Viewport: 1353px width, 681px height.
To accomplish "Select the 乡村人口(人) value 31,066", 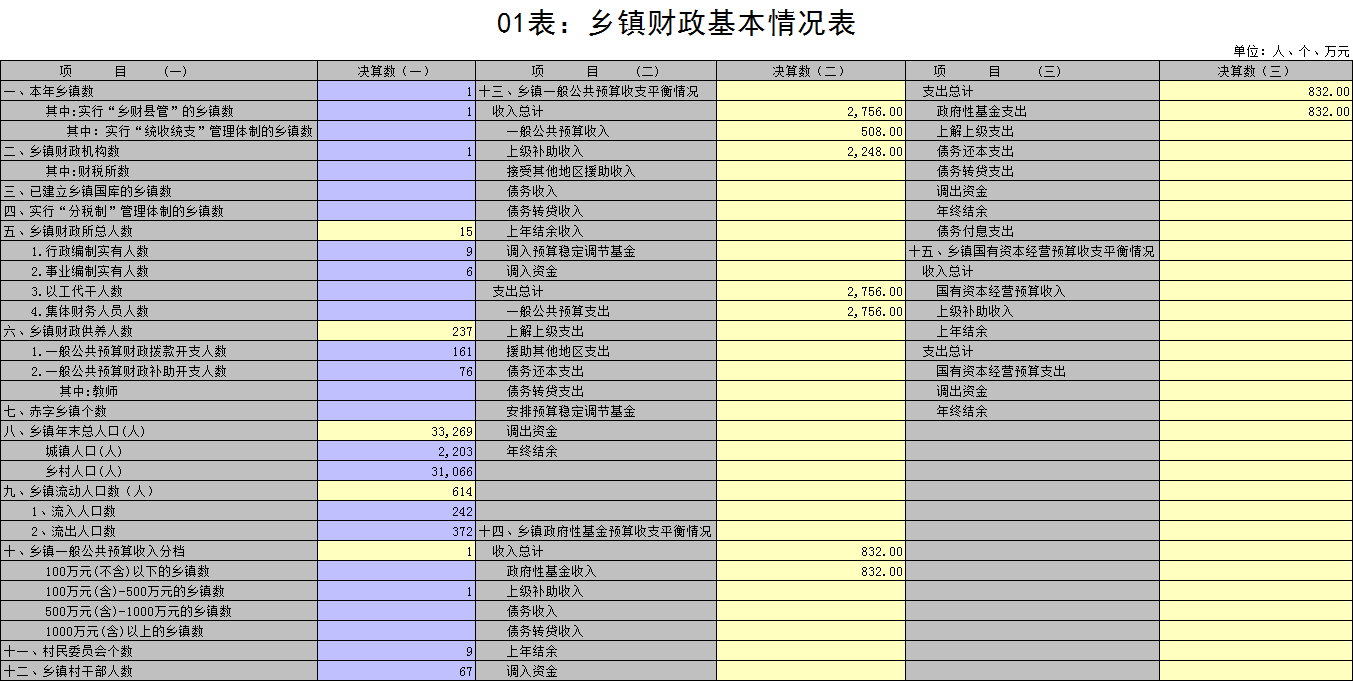I will coord(397,471).
